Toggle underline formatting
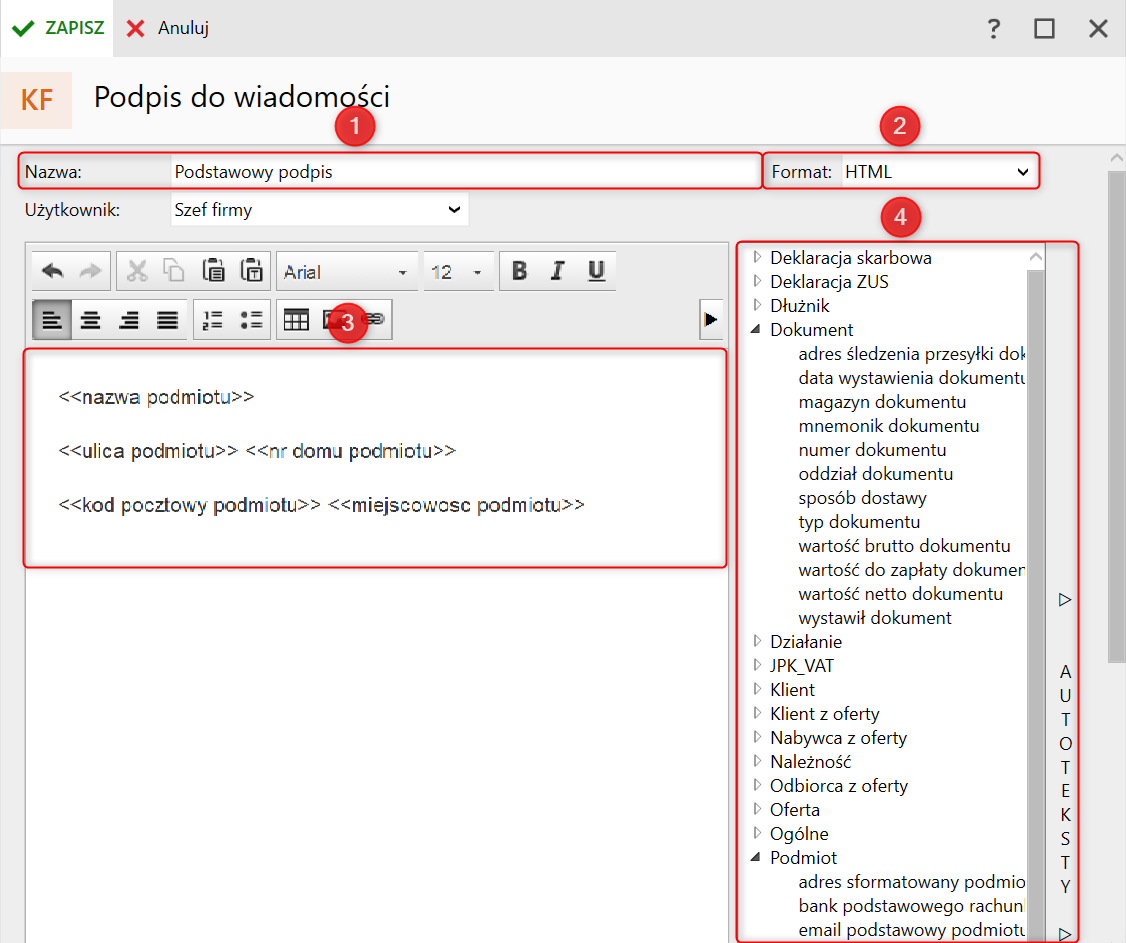The image size is (1126, 943). [x=596, y=271]
